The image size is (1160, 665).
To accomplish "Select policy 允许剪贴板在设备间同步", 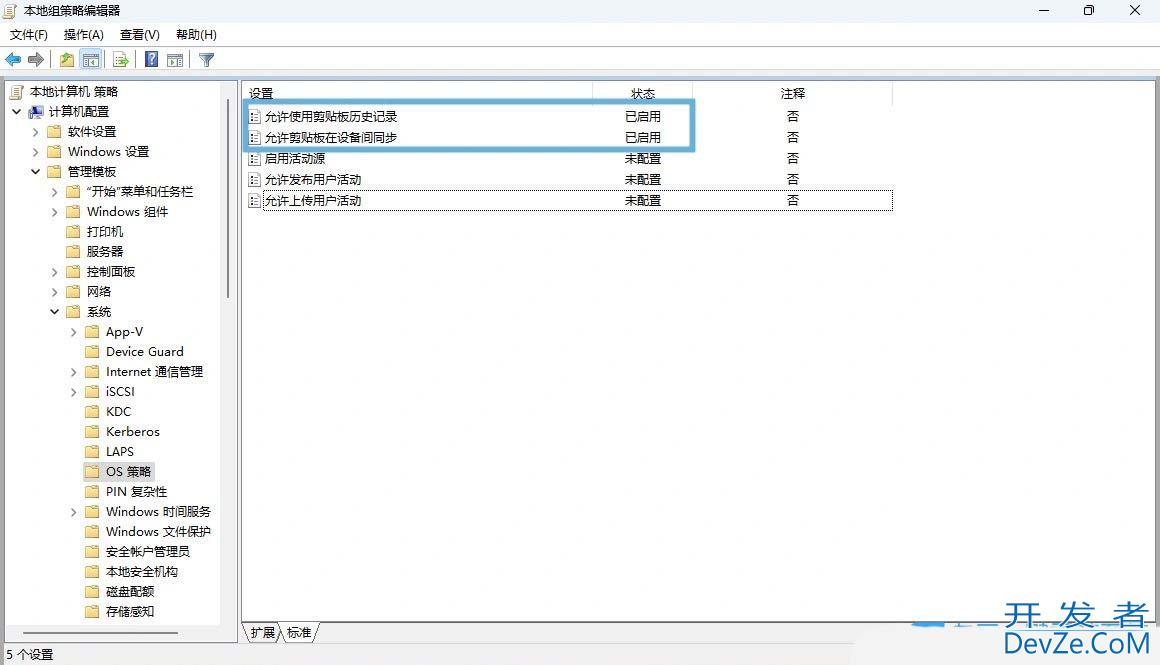I will point(331,138).
